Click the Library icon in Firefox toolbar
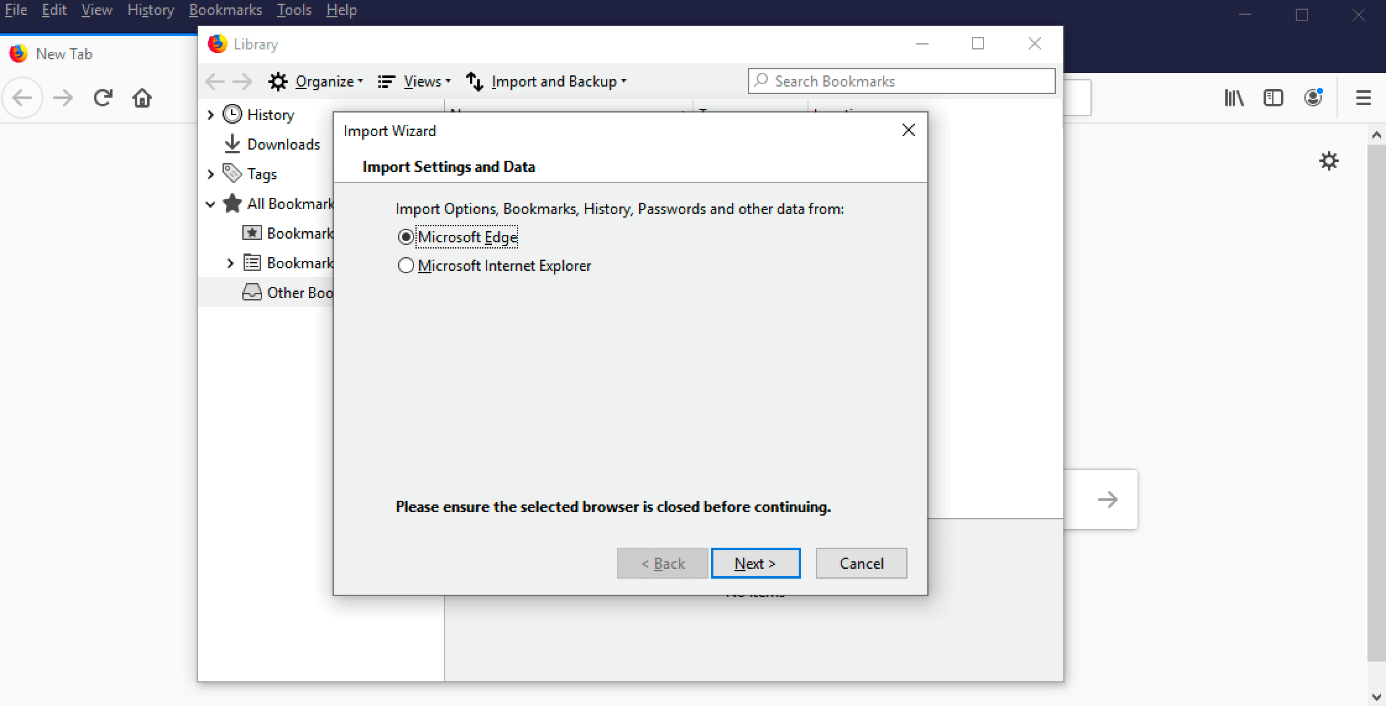 [1233, 97]
